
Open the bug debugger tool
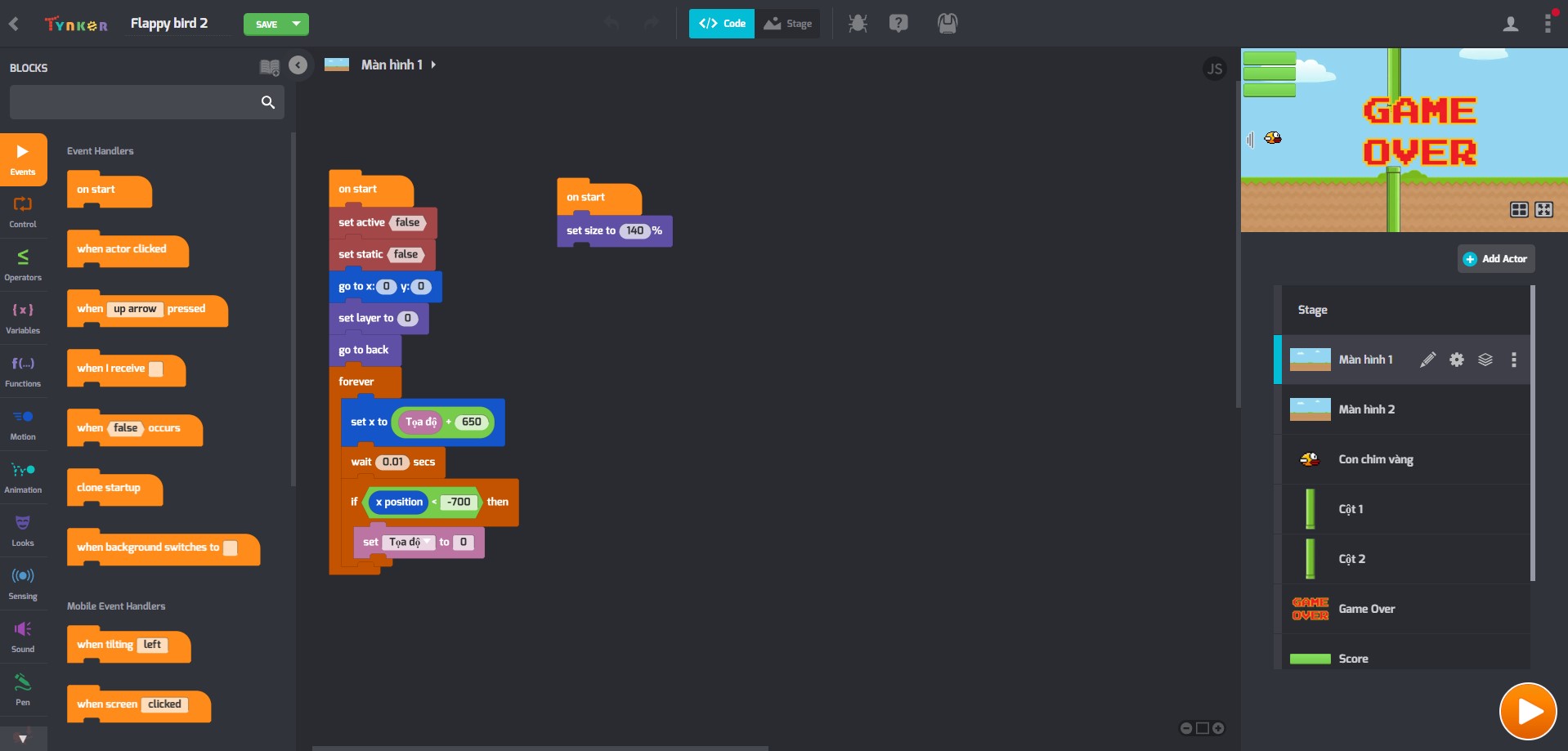(858, 24)
